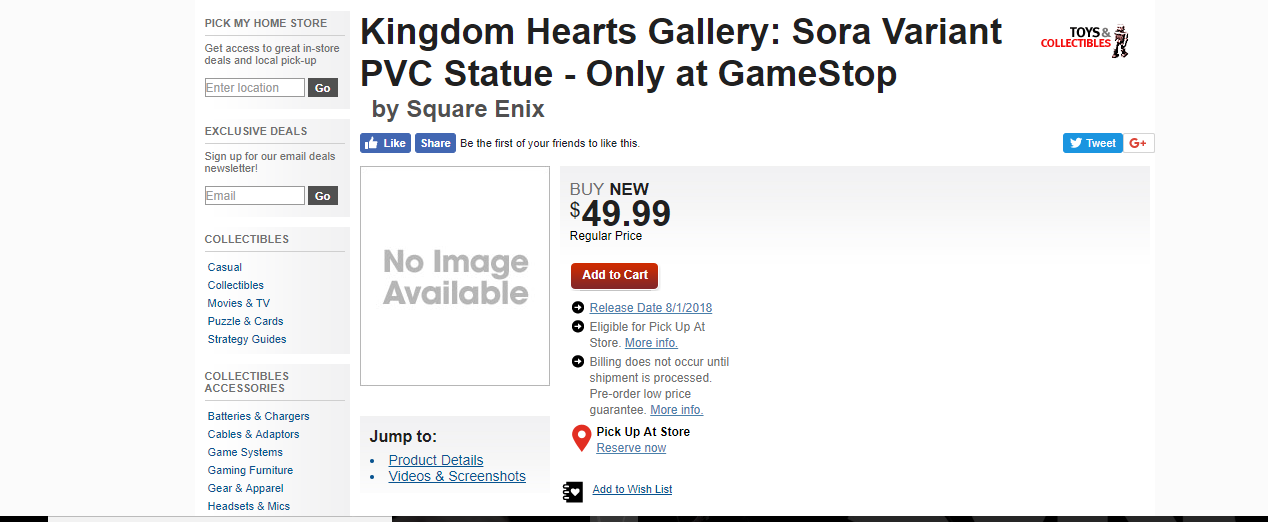The height and width of the screenshot is (522, 1268).
Task: Open the Reserve now link
Action: click(631, 448)
